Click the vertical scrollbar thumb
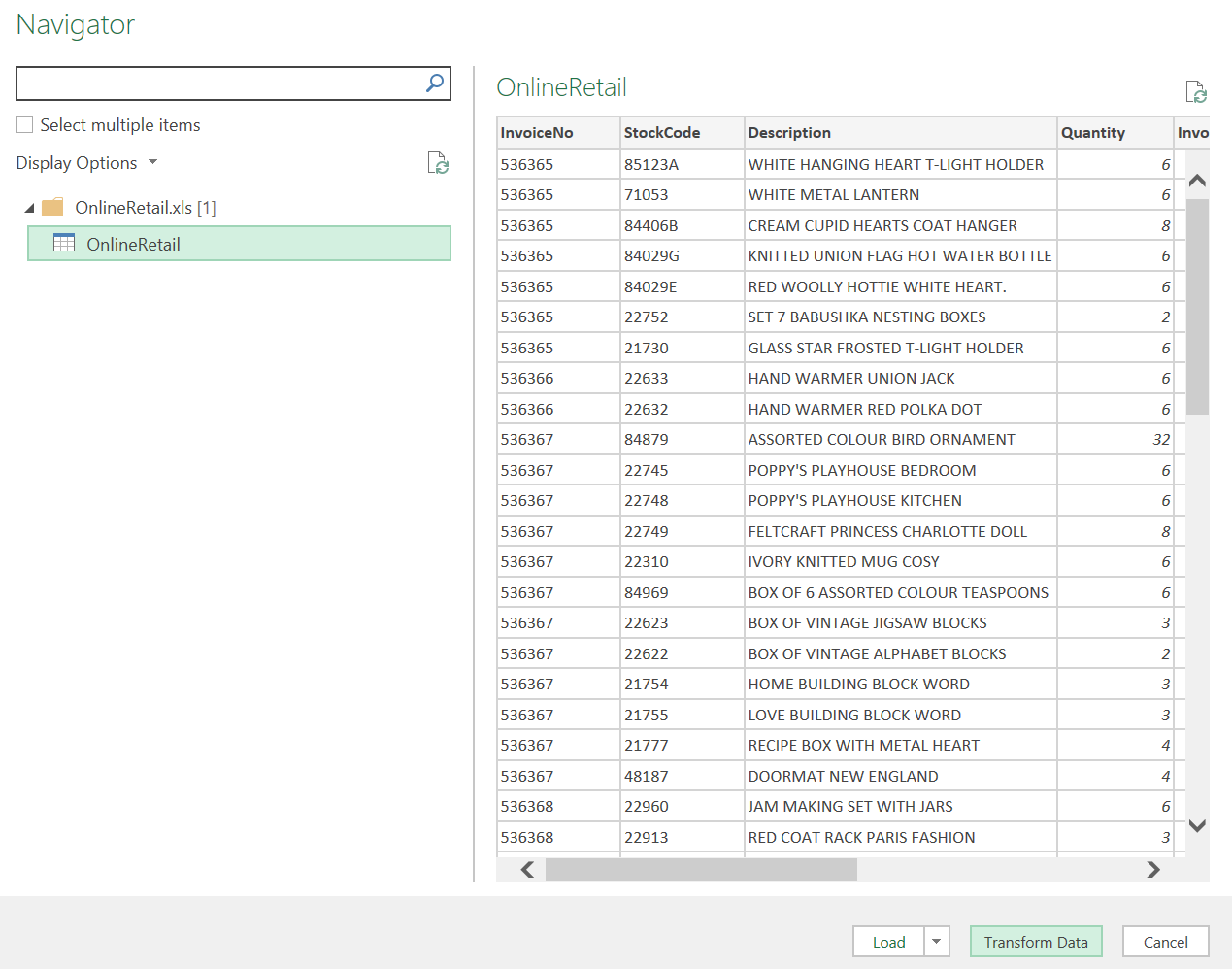 pyautogui.click(x=1197, y=306)
